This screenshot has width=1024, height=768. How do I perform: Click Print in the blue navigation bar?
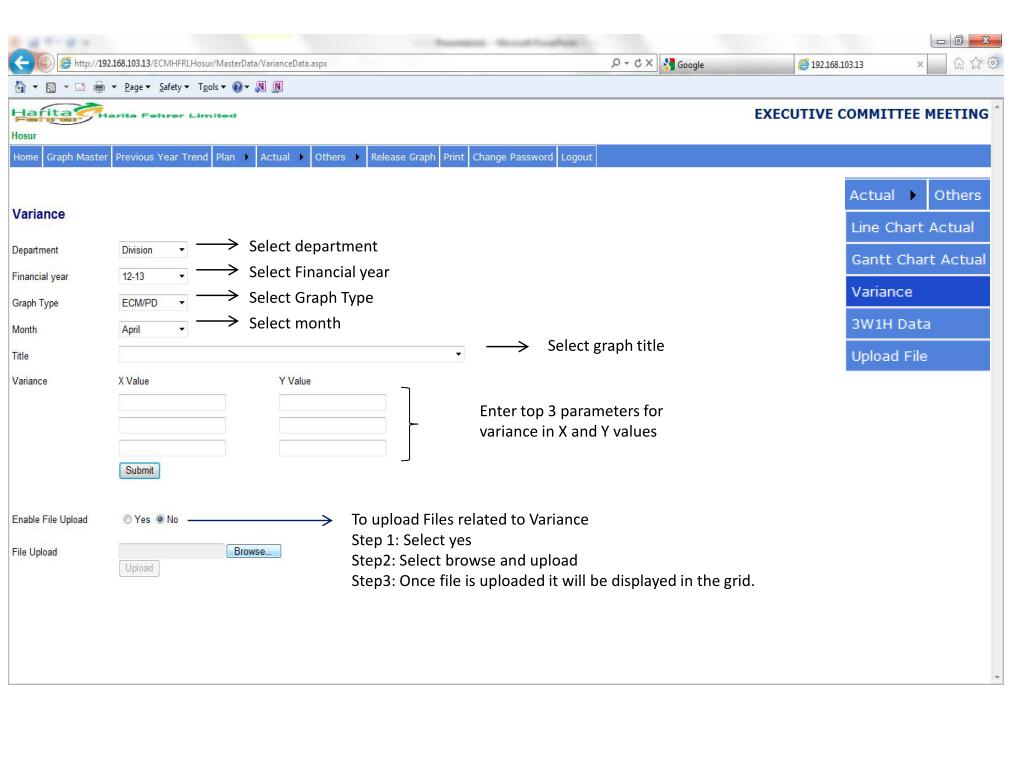[x=454, y=157]
